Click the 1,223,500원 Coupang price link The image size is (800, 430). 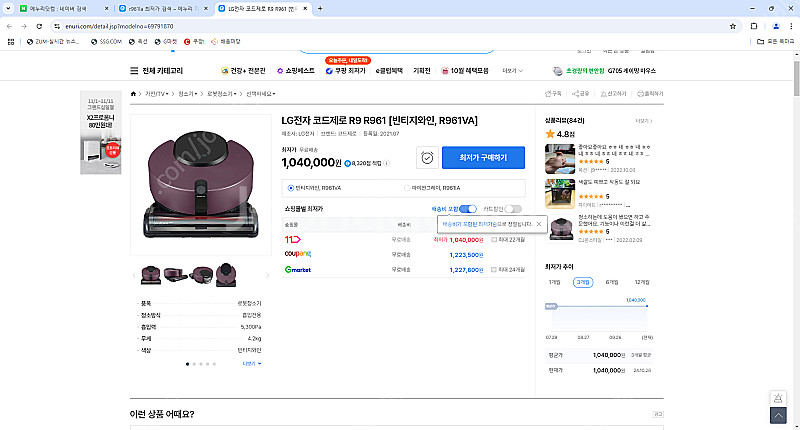point(466,255)
